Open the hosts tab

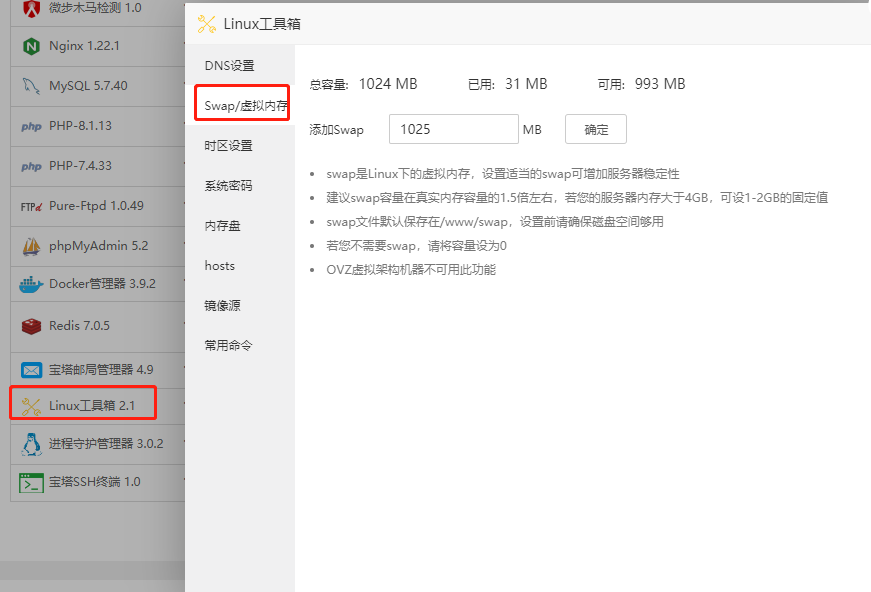[240, 265]
